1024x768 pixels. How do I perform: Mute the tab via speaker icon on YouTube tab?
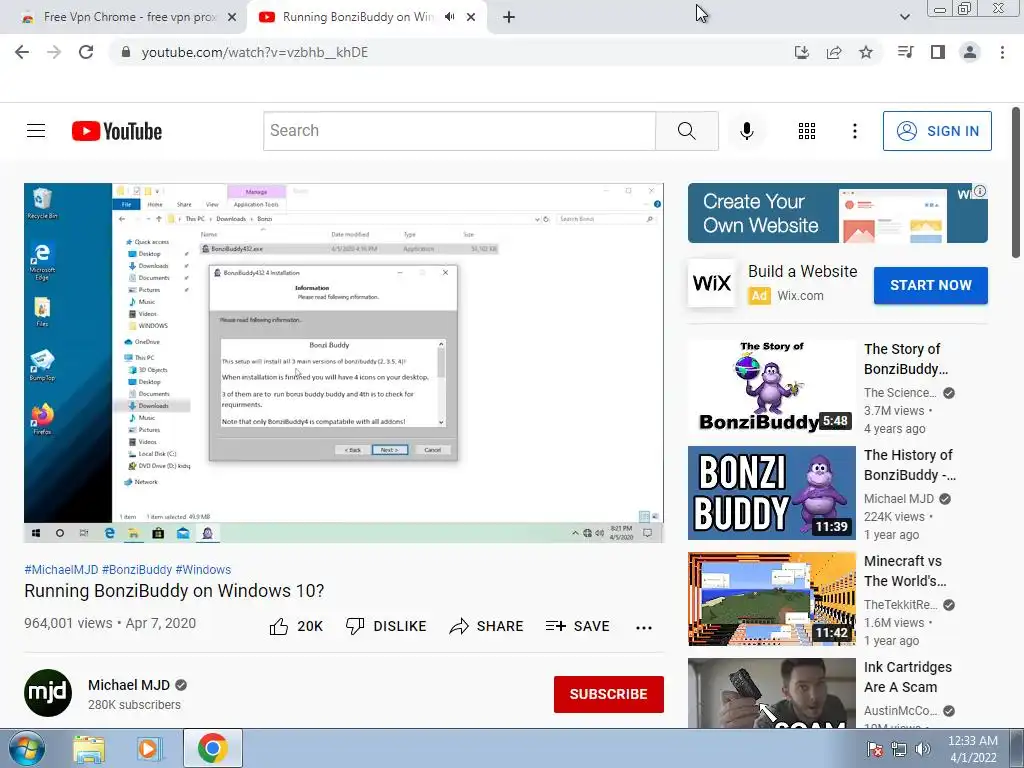pos(449,17)
